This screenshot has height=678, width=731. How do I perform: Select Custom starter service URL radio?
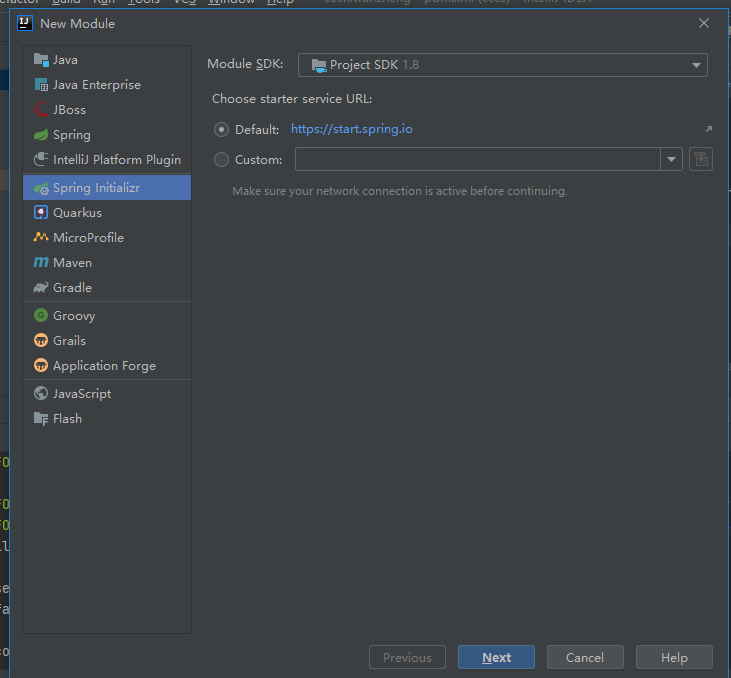(x=221, y=160)
